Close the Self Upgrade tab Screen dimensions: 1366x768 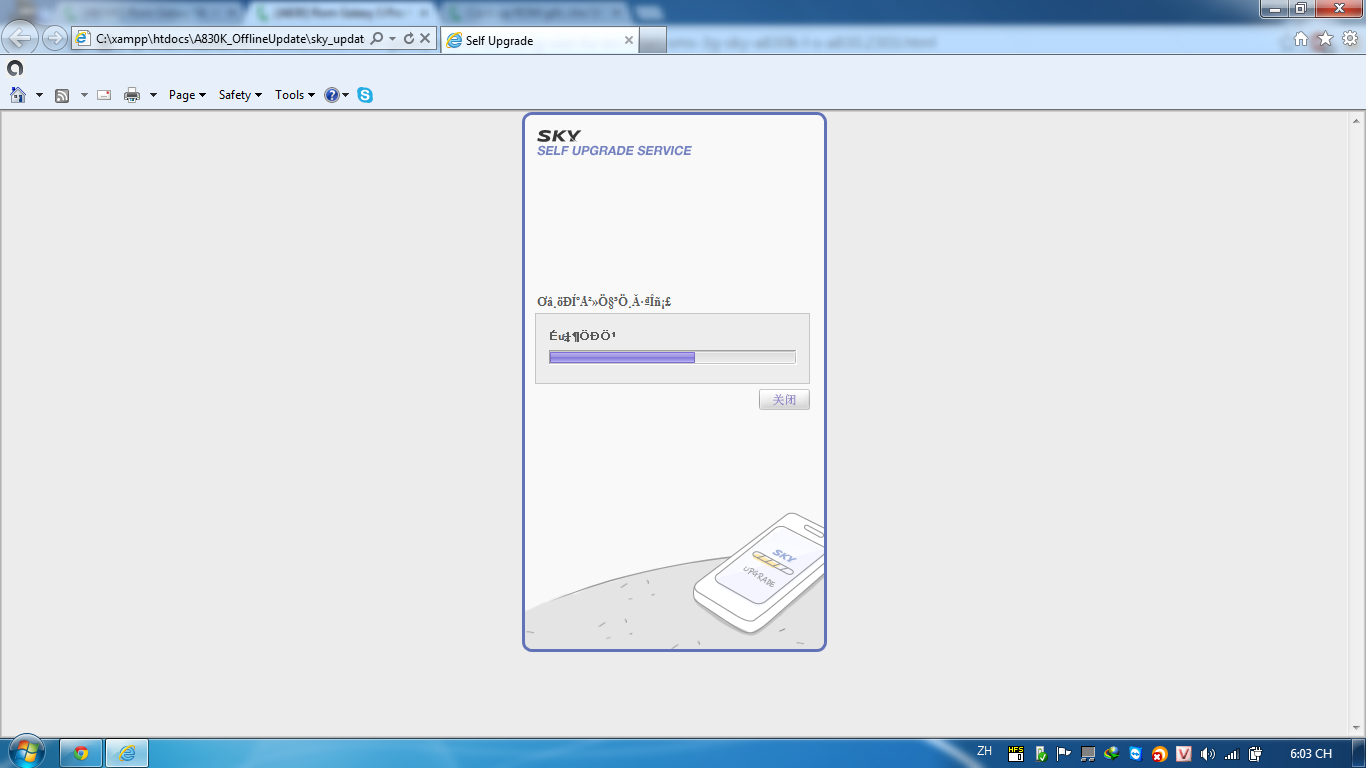pos(628,40)
